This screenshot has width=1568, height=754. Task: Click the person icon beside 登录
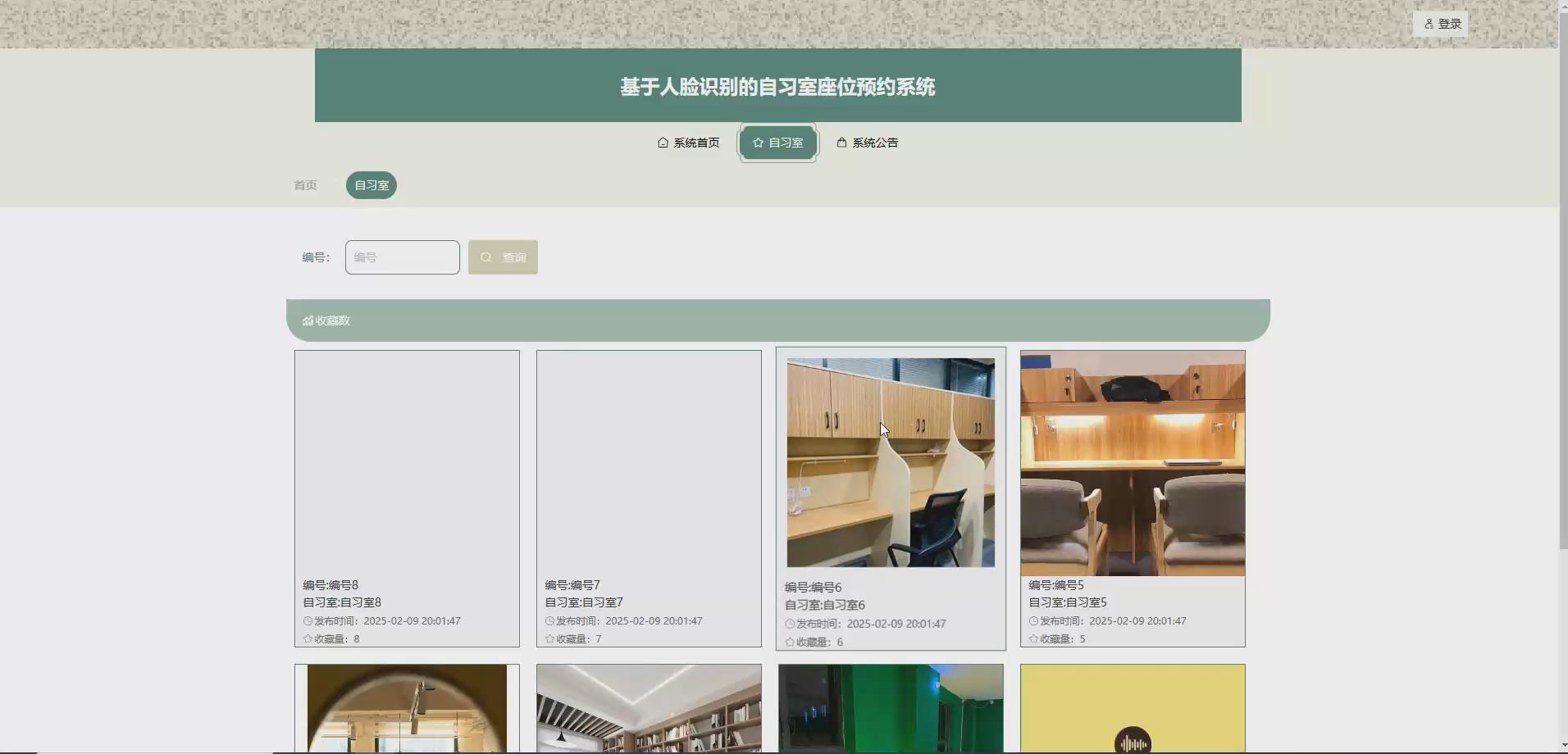[1428, 22]
